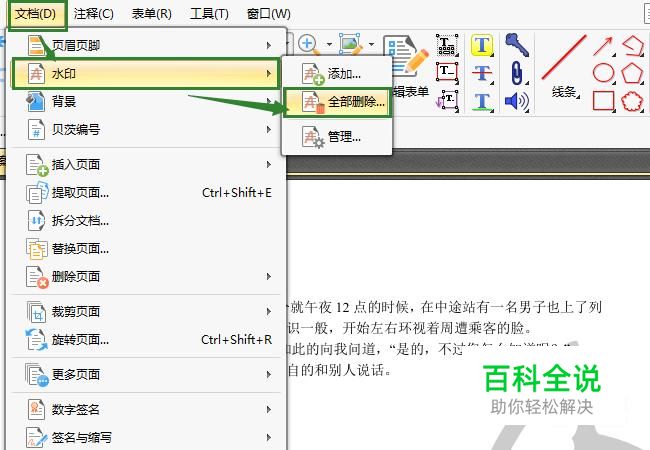Click the 旋转页面 rotate icon
Image resolution: width=650 pixels, height=450 pixels.
(x=36, y=340)
